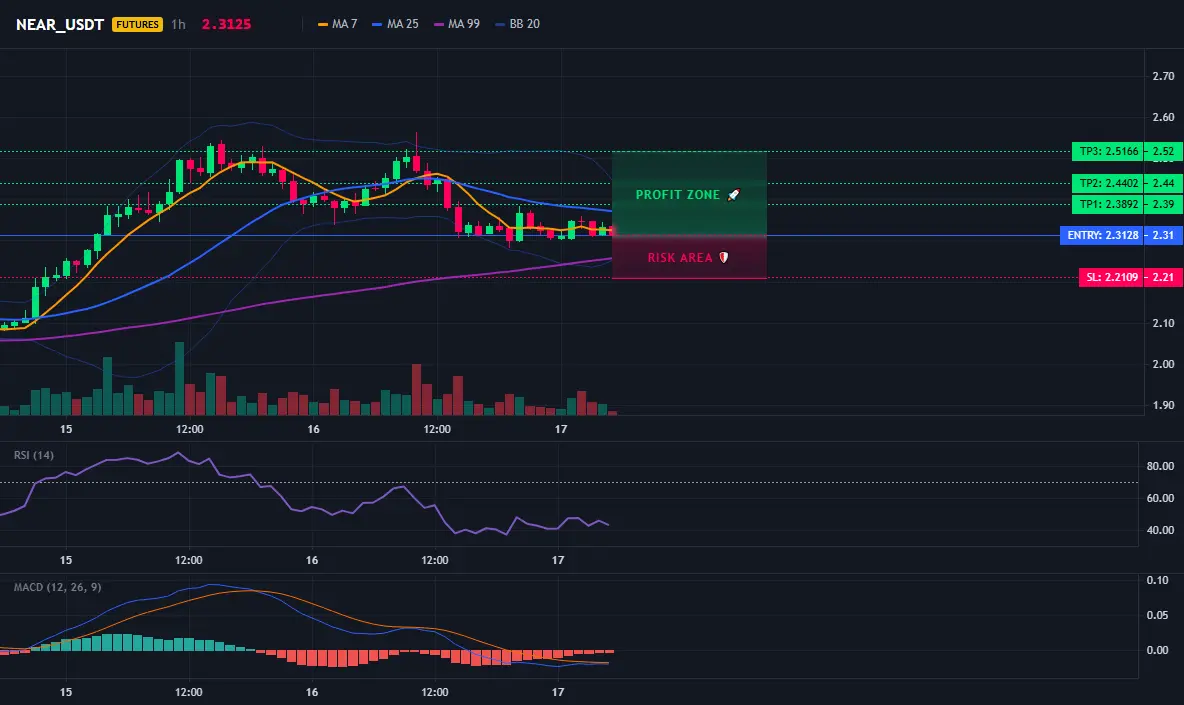The width and height of the screenshot is (1184, 705).
Task: Click the RSI 80.00 axis label
Action: pos(1160,466)
